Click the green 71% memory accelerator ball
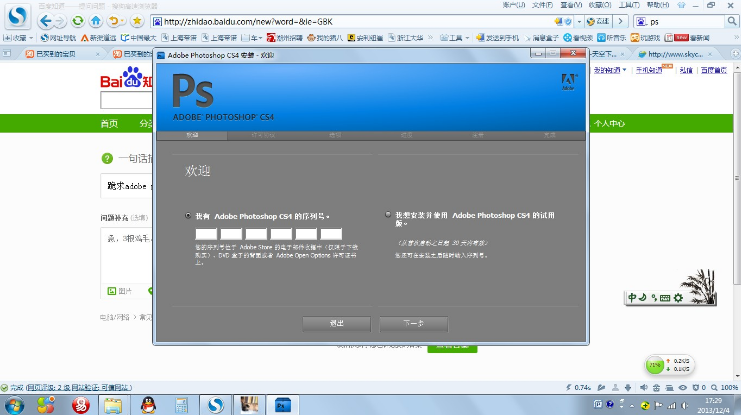Screen dimensions: 741x415 [x=655, y=365]
